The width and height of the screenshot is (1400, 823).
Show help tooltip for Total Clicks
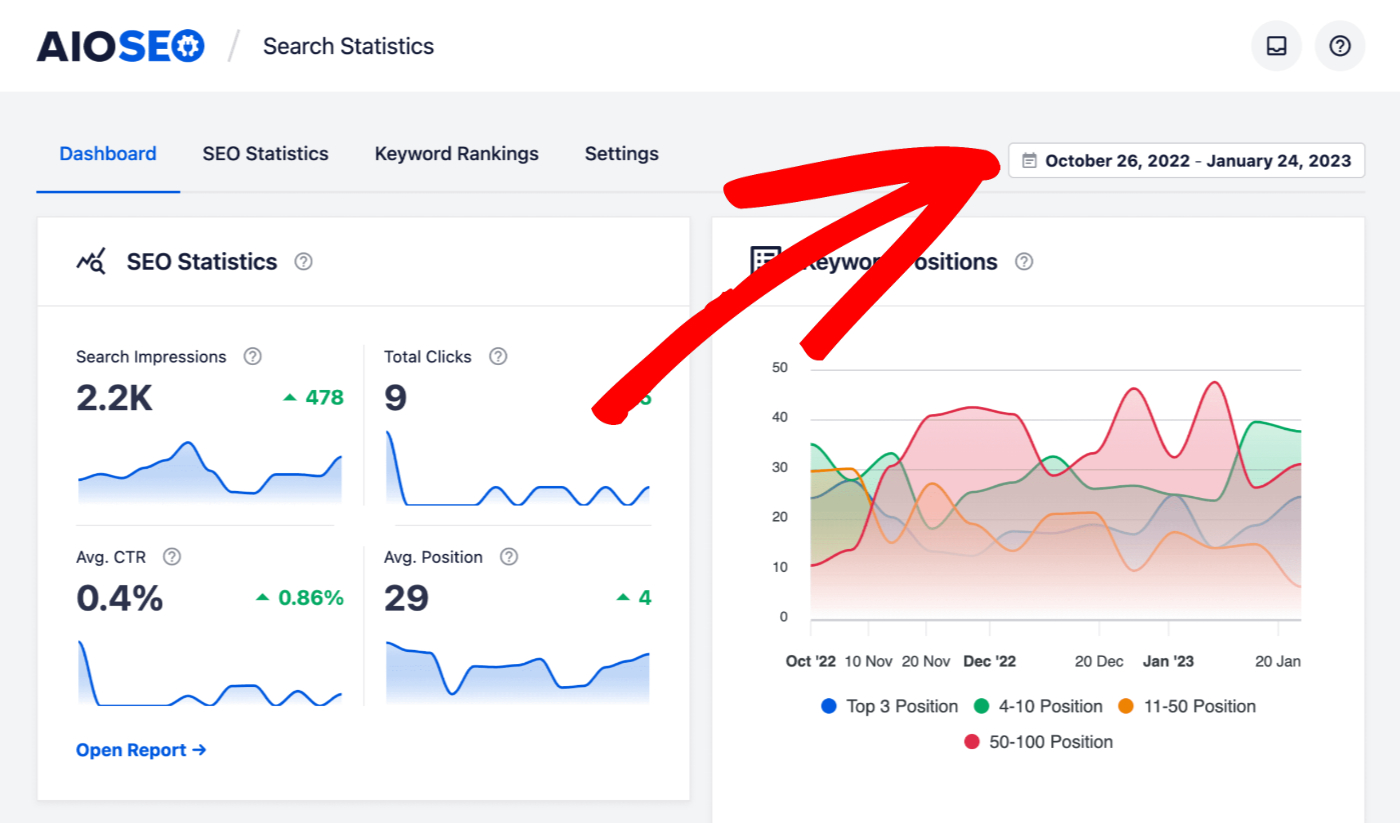point(498,356)
